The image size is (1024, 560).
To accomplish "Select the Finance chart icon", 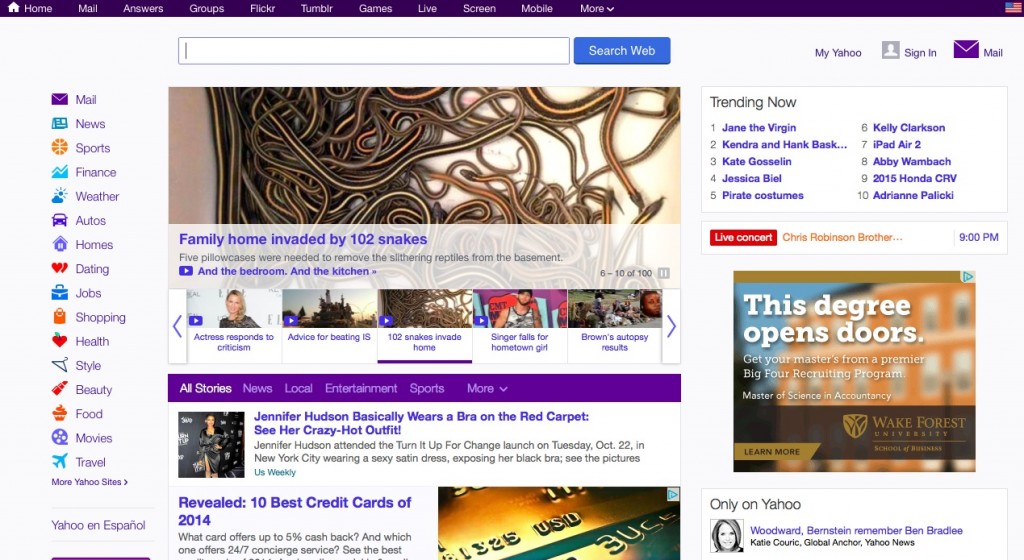I will [x=60, y=172].
